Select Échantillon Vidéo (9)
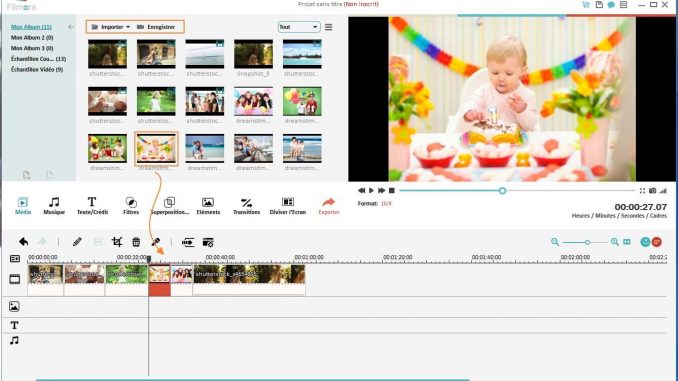 coord(37,69)
